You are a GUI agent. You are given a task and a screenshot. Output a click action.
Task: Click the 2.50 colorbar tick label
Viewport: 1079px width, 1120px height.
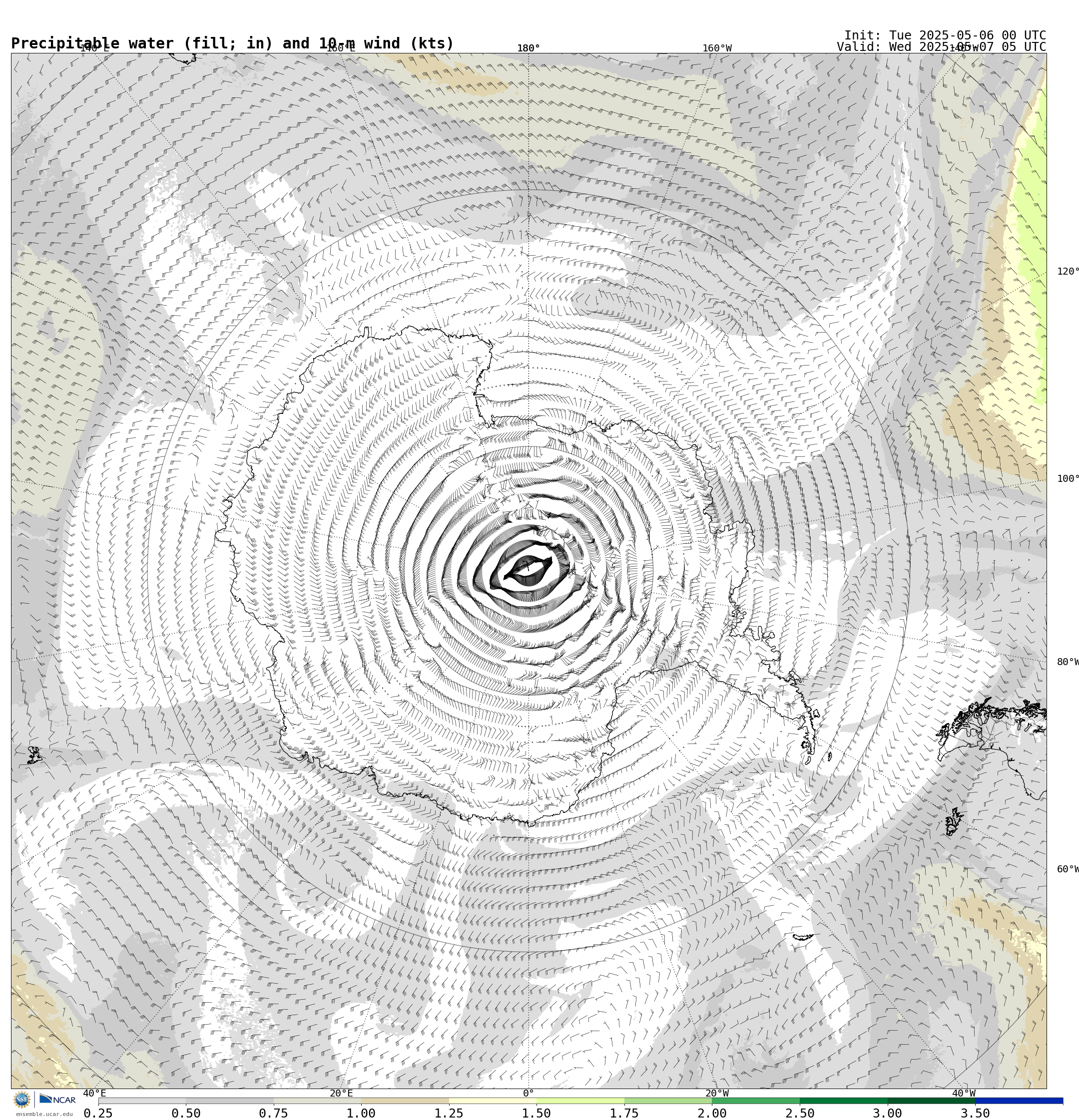(800, 1113)
